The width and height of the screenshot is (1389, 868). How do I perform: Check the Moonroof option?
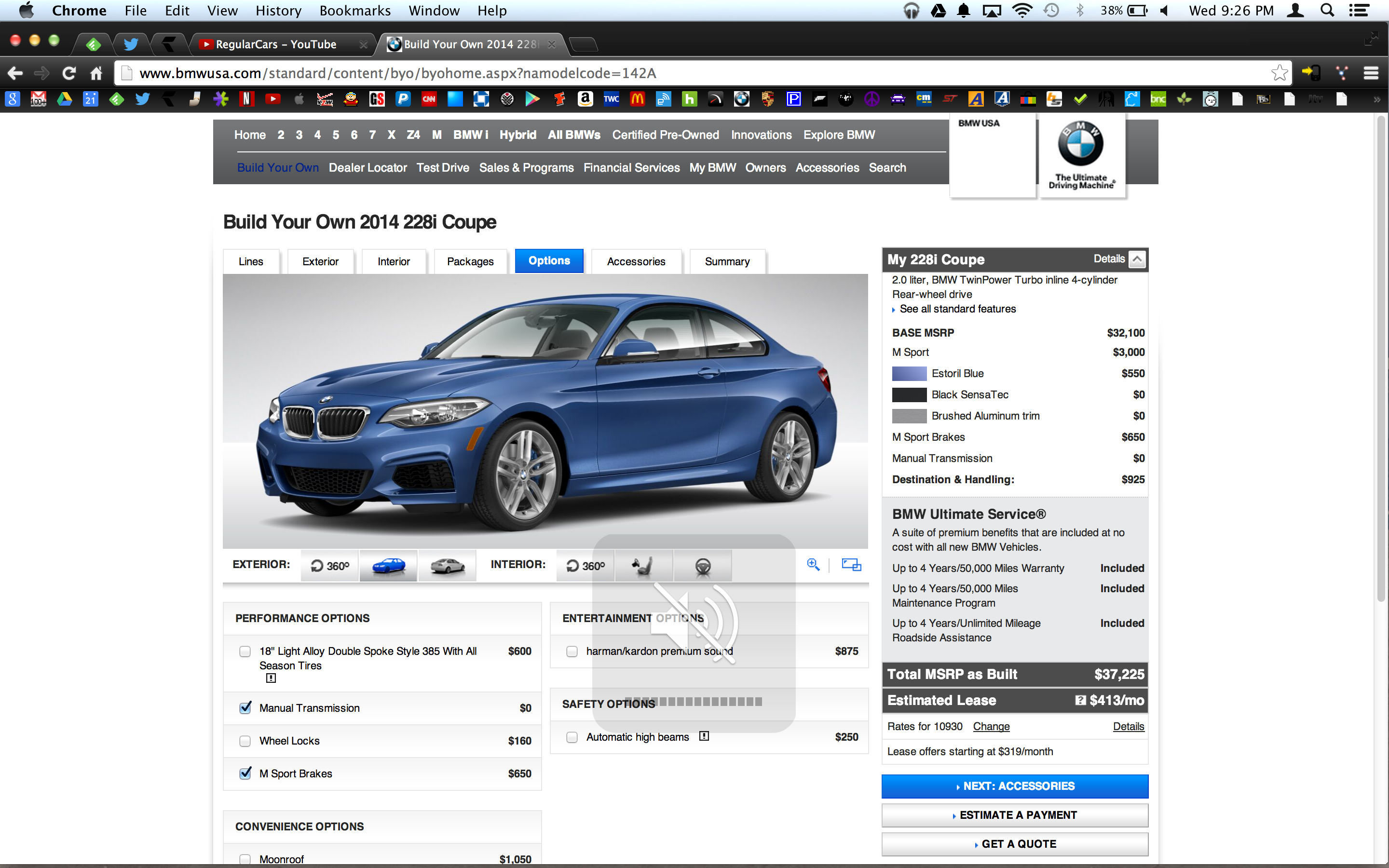click(x=245, y=859)
